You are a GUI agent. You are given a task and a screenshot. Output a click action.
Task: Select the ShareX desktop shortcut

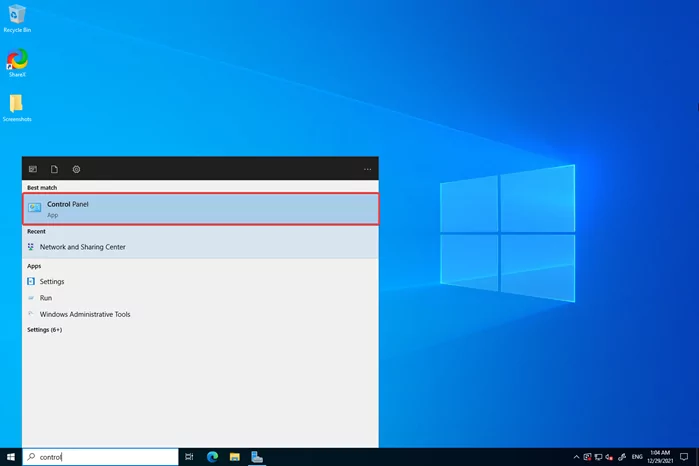click(x=17, y=63)
